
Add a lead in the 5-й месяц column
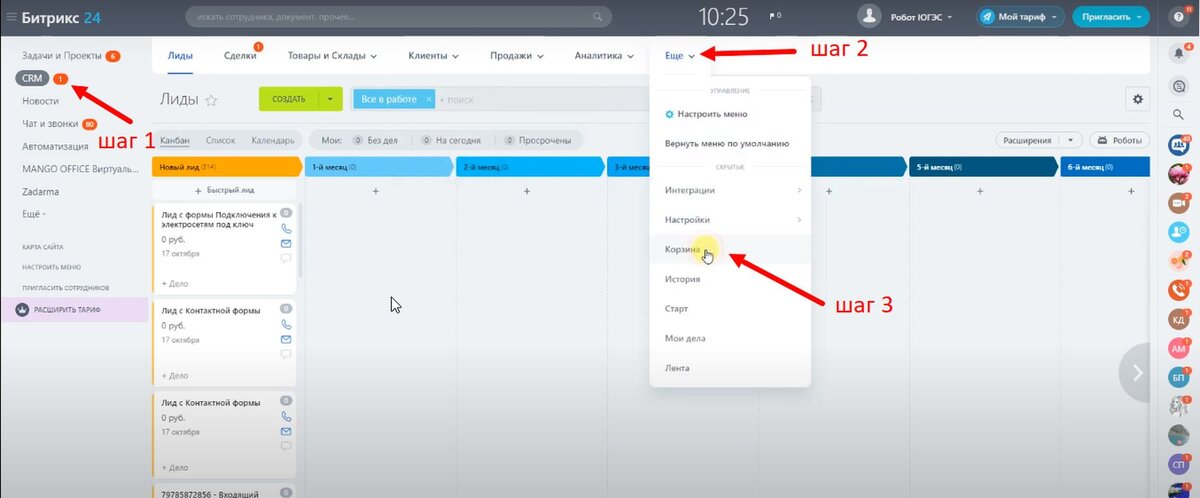coord(982,190)
